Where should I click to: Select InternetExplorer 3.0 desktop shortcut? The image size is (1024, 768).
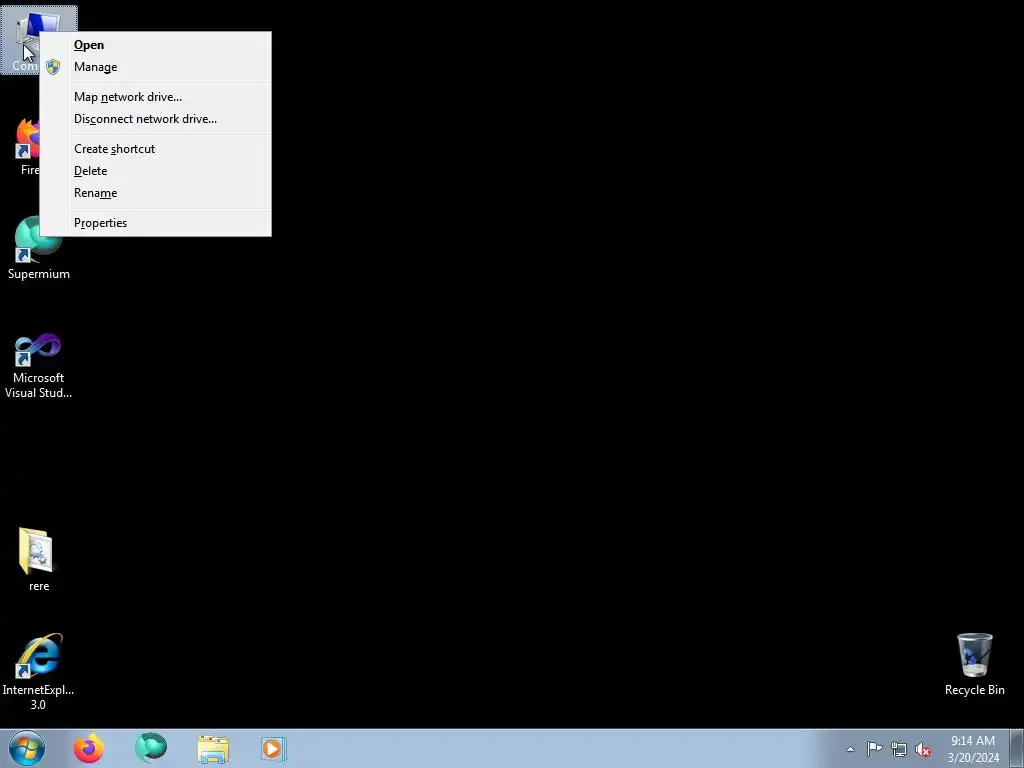[39, 671]
